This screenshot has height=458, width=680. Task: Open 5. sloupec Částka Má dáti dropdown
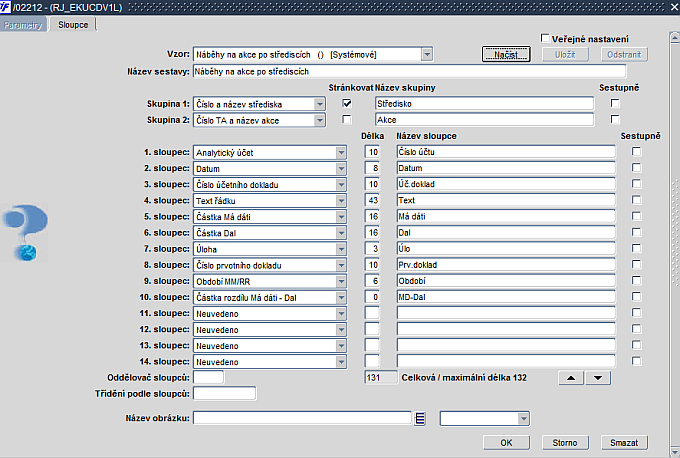341,217
